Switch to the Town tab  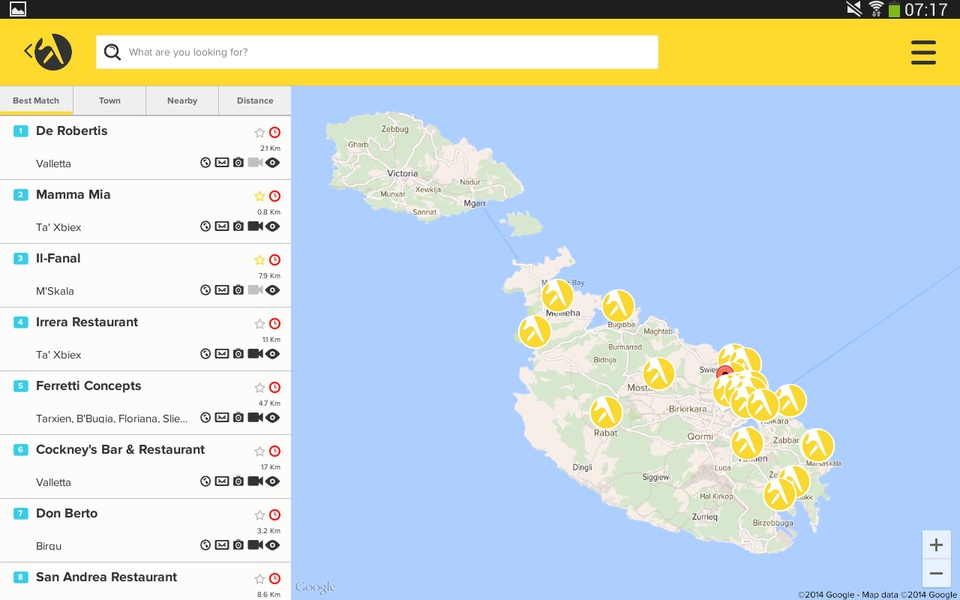tap(110, 100)
